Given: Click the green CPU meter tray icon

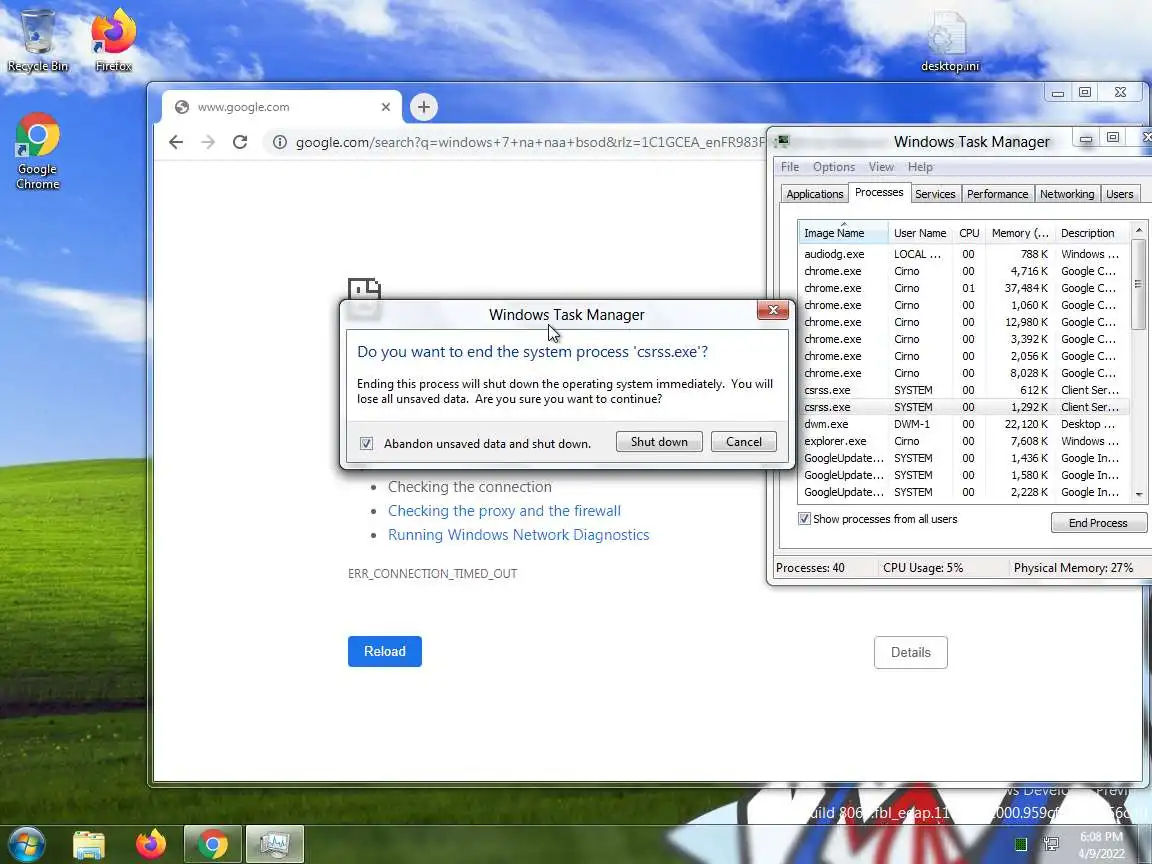Looking at the screenshot, I should click(x=1020, y=844).
